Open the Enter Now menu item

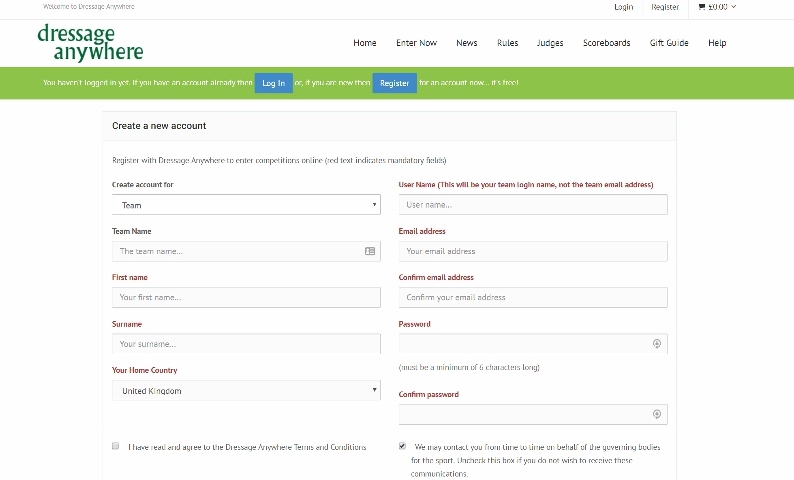point(416,43)
